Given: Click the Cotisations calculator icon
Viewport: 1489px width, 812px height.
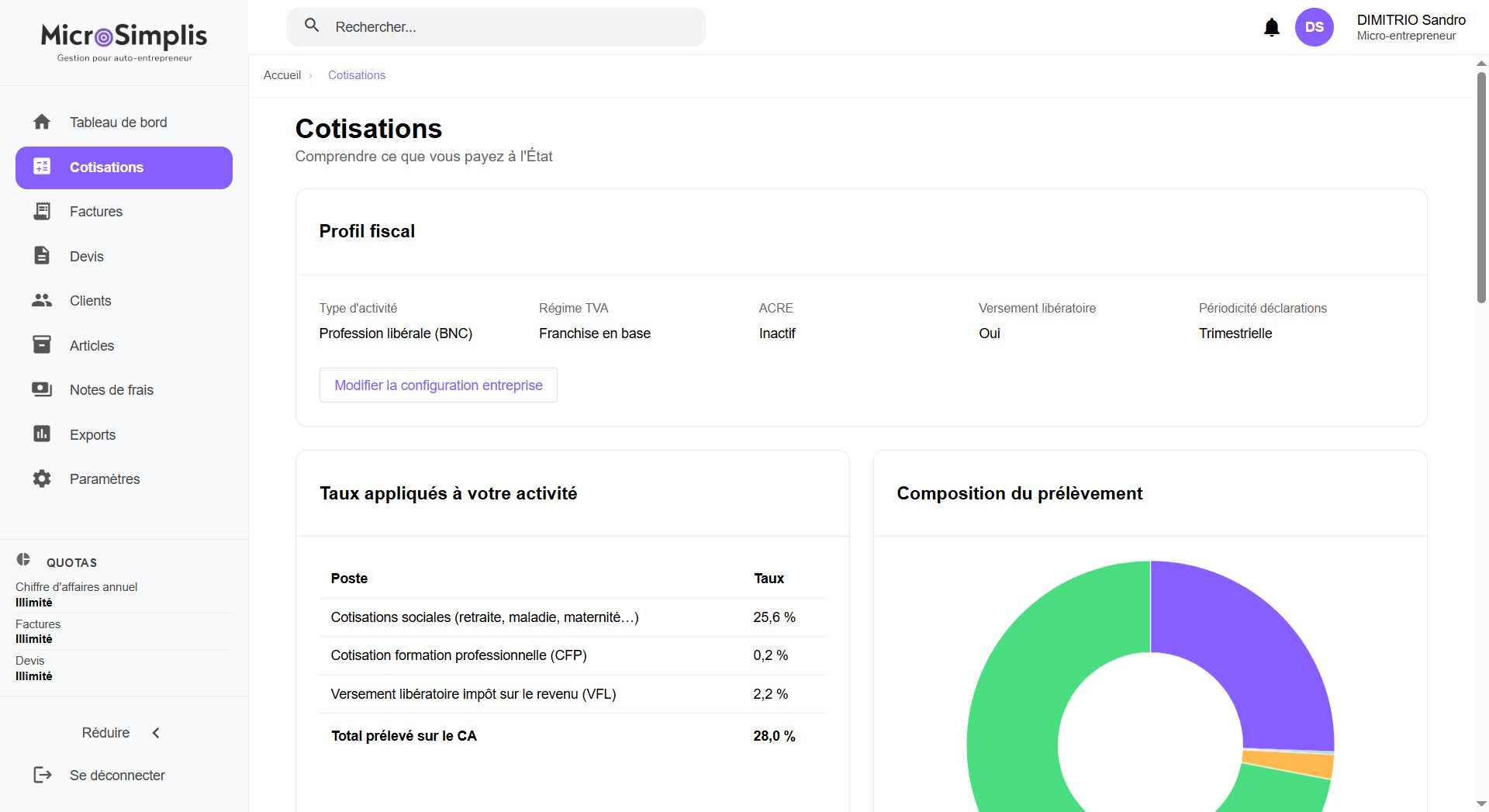Looking at the screenshot, I should click(x=42, y=166).
